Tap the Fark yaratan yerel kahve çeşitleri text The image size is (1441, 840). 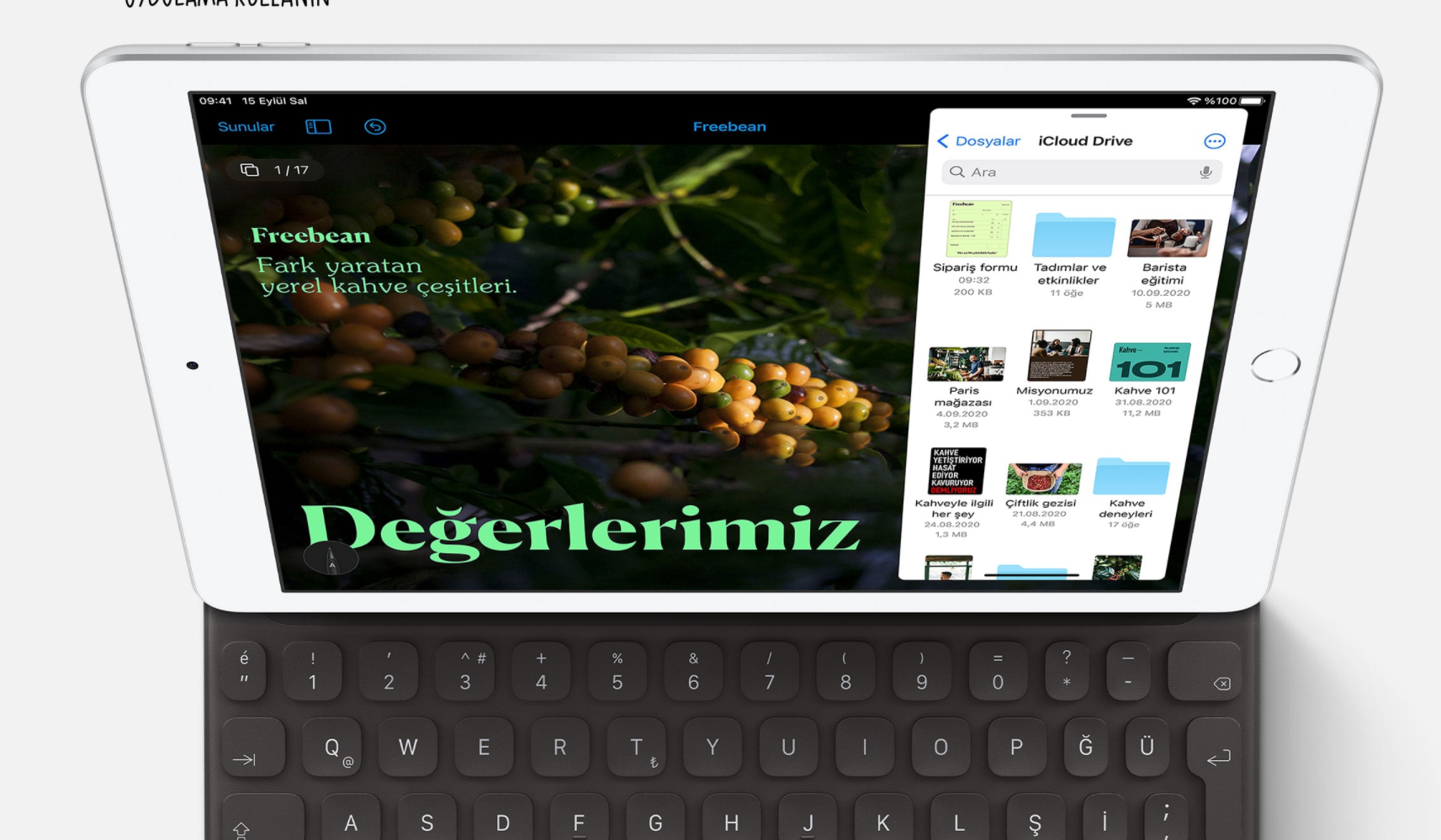pos(386,277)
